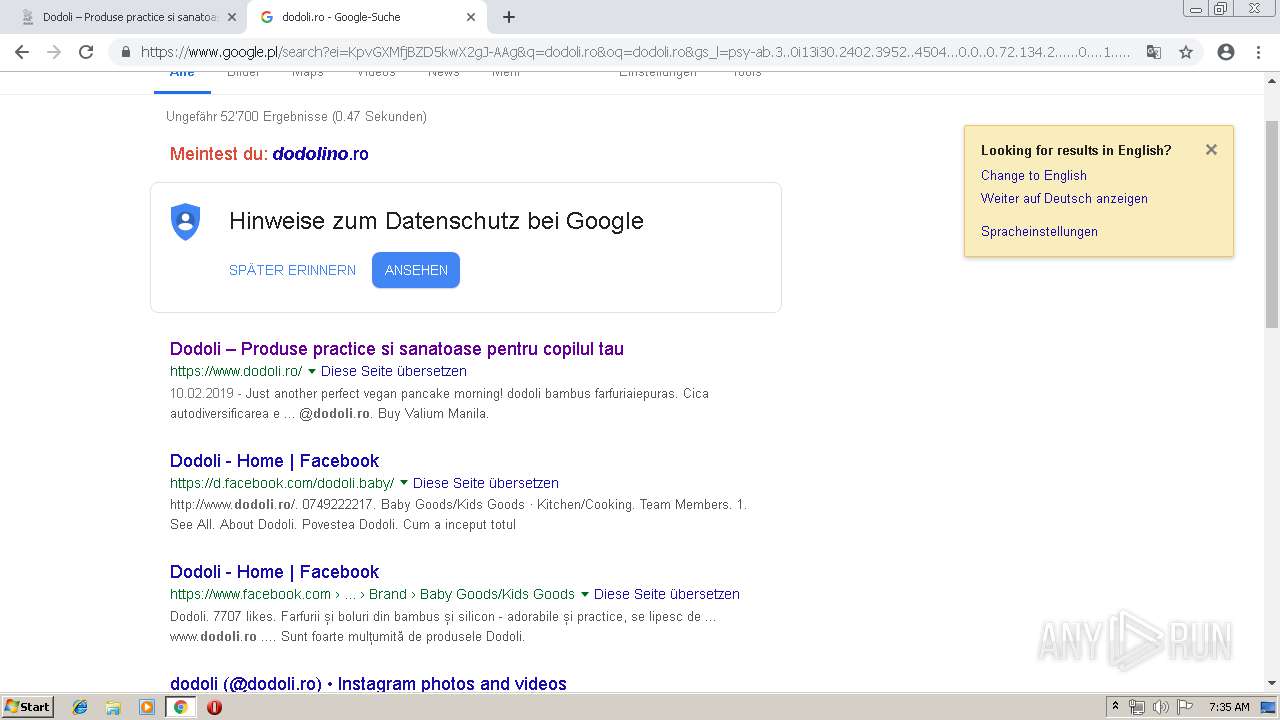Click the dodolino.ro suggestion
This screenshot has width=1280, height=720.
(320, 154)
